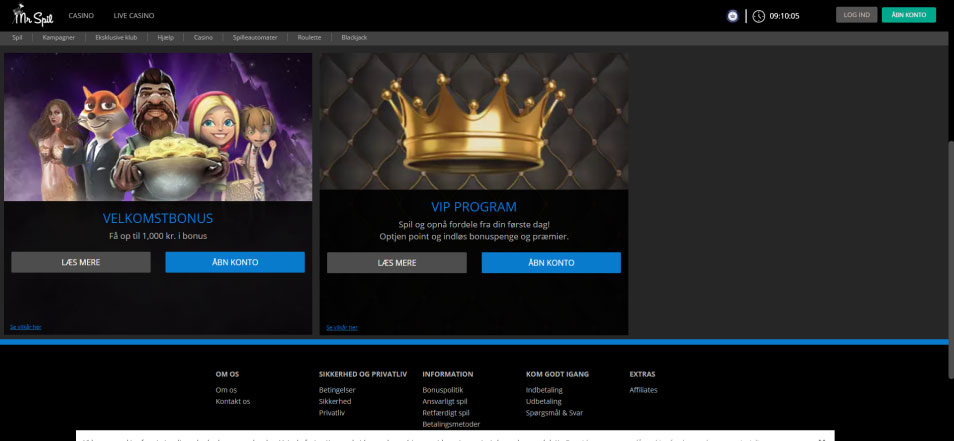954x441 pixels.
Task: Click the Log ind button
Action: [856, 15]
